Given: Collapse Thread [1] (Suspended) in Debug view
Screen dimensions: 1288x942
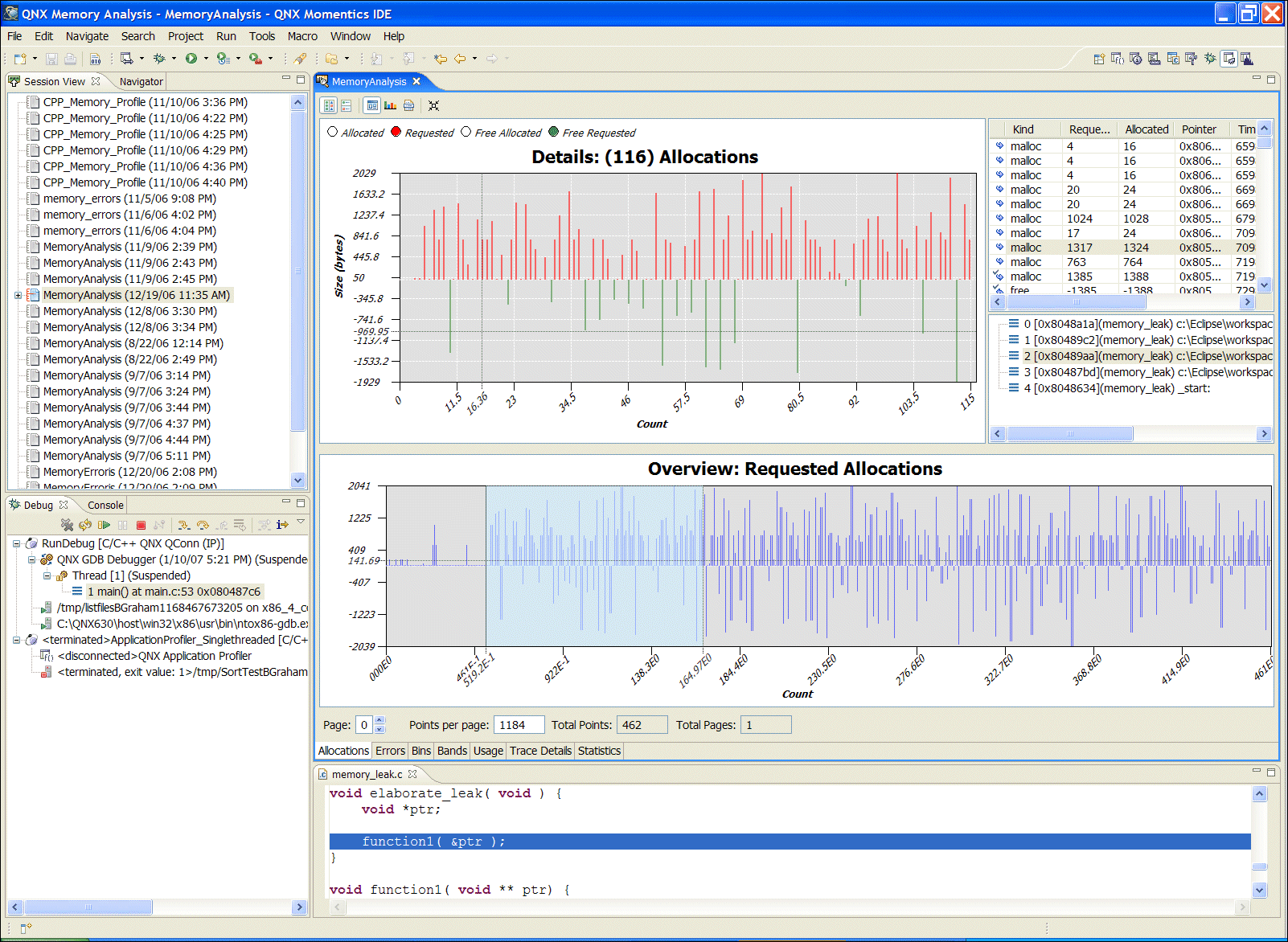Looking at the screenshot, I should coord(47,575).
